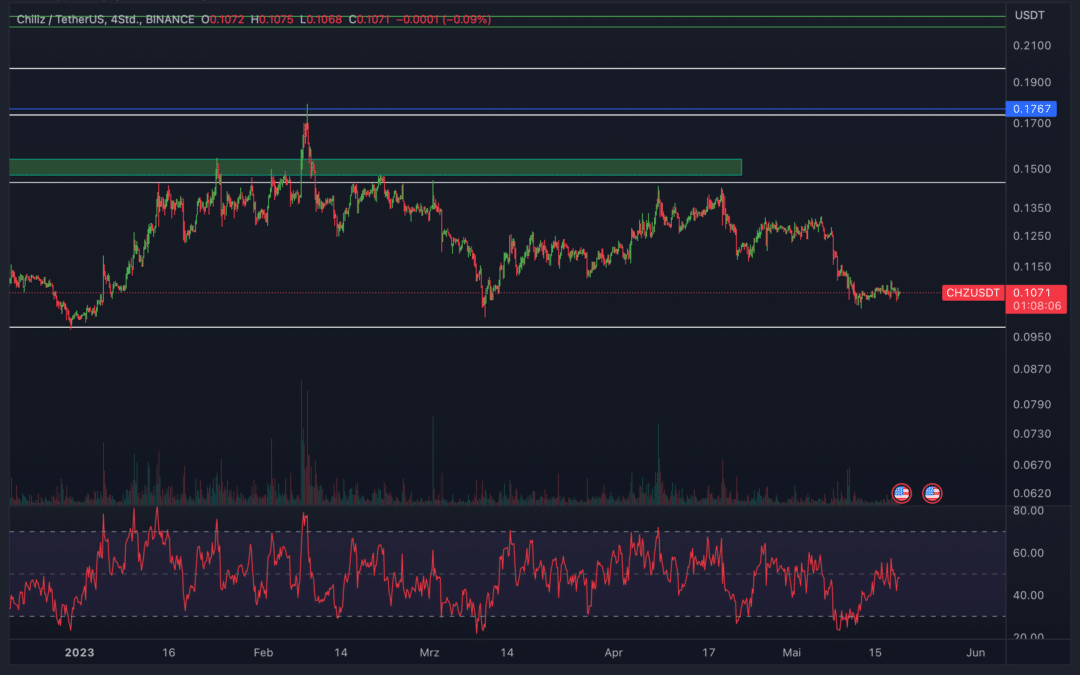Click the red 0.1071 current price label
Screen dimensions: 1080x675
click(x=1032, y=293)
